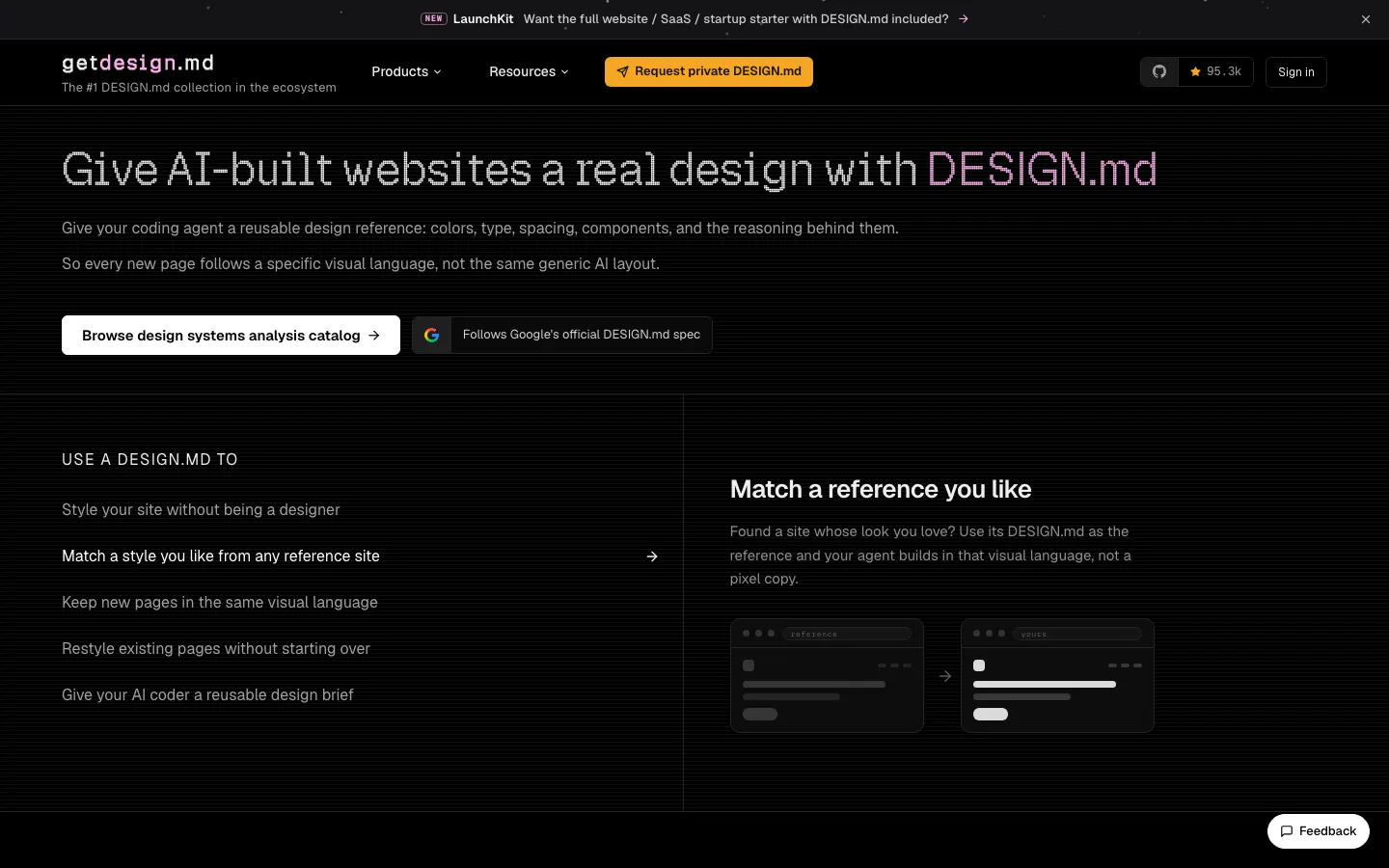Click arrow icon on Browse catalog button

(x=374, y=336)
